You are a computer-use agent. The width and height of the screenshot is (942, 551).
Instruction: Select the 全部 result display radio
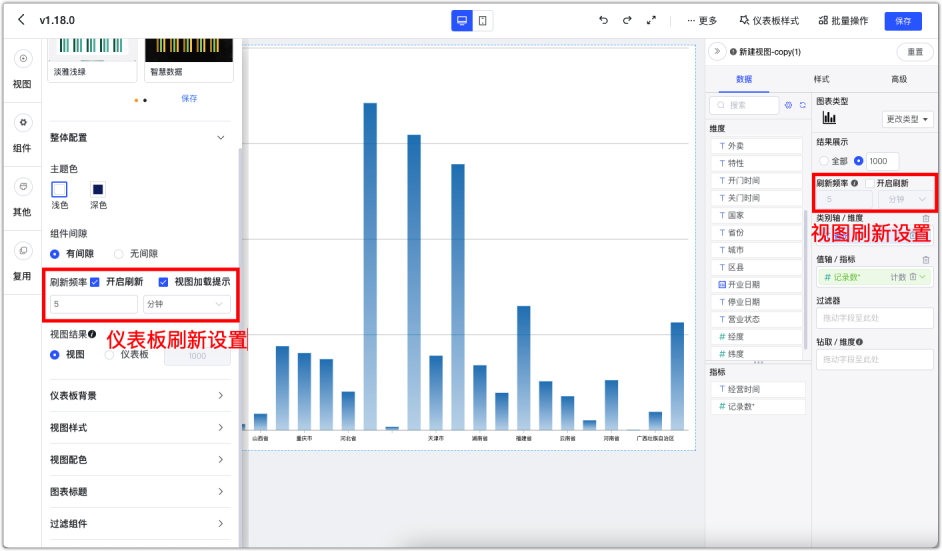pos(824,161)
